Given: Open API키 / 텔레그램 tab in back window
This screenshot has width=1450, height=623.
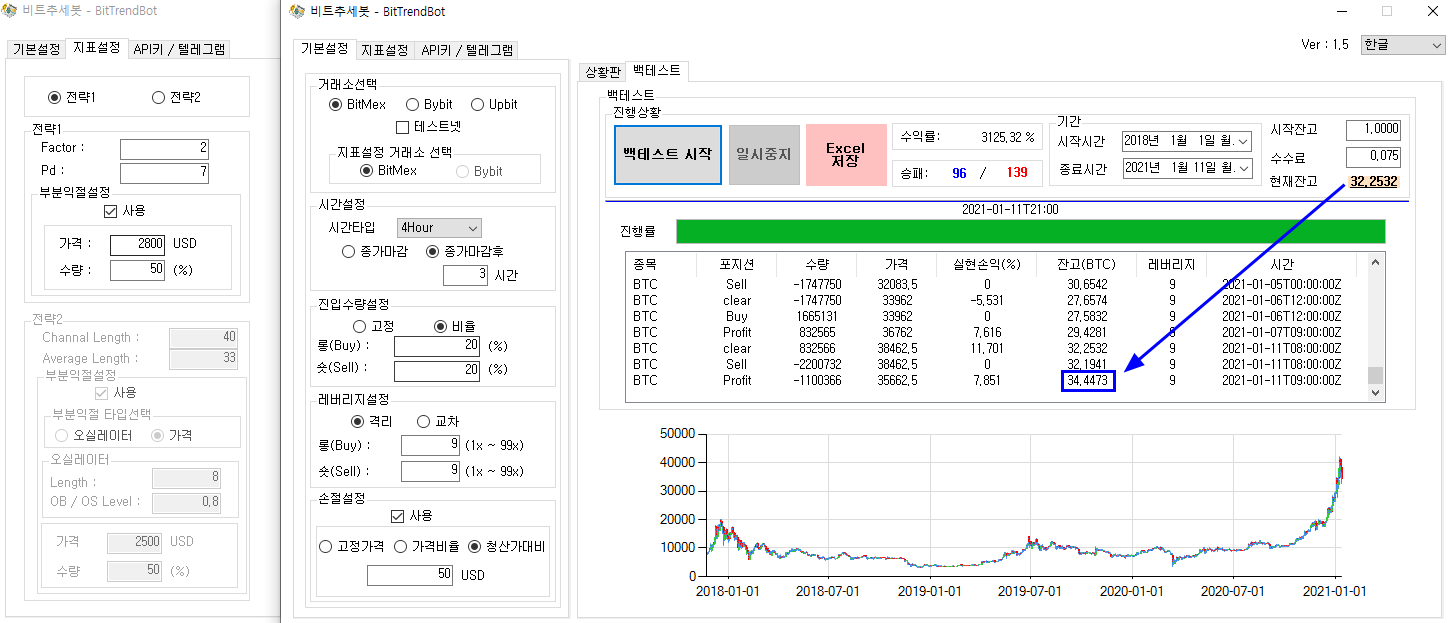Looking at the screenshot, I should [x=180, y=48].
